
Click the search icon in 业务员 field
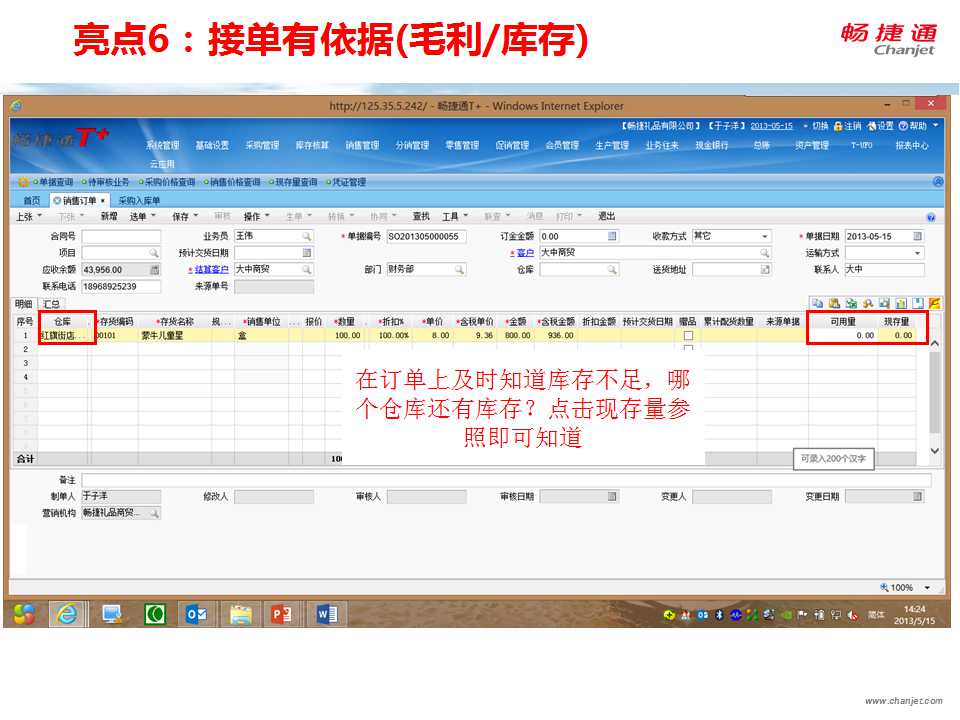coord(307,237)
